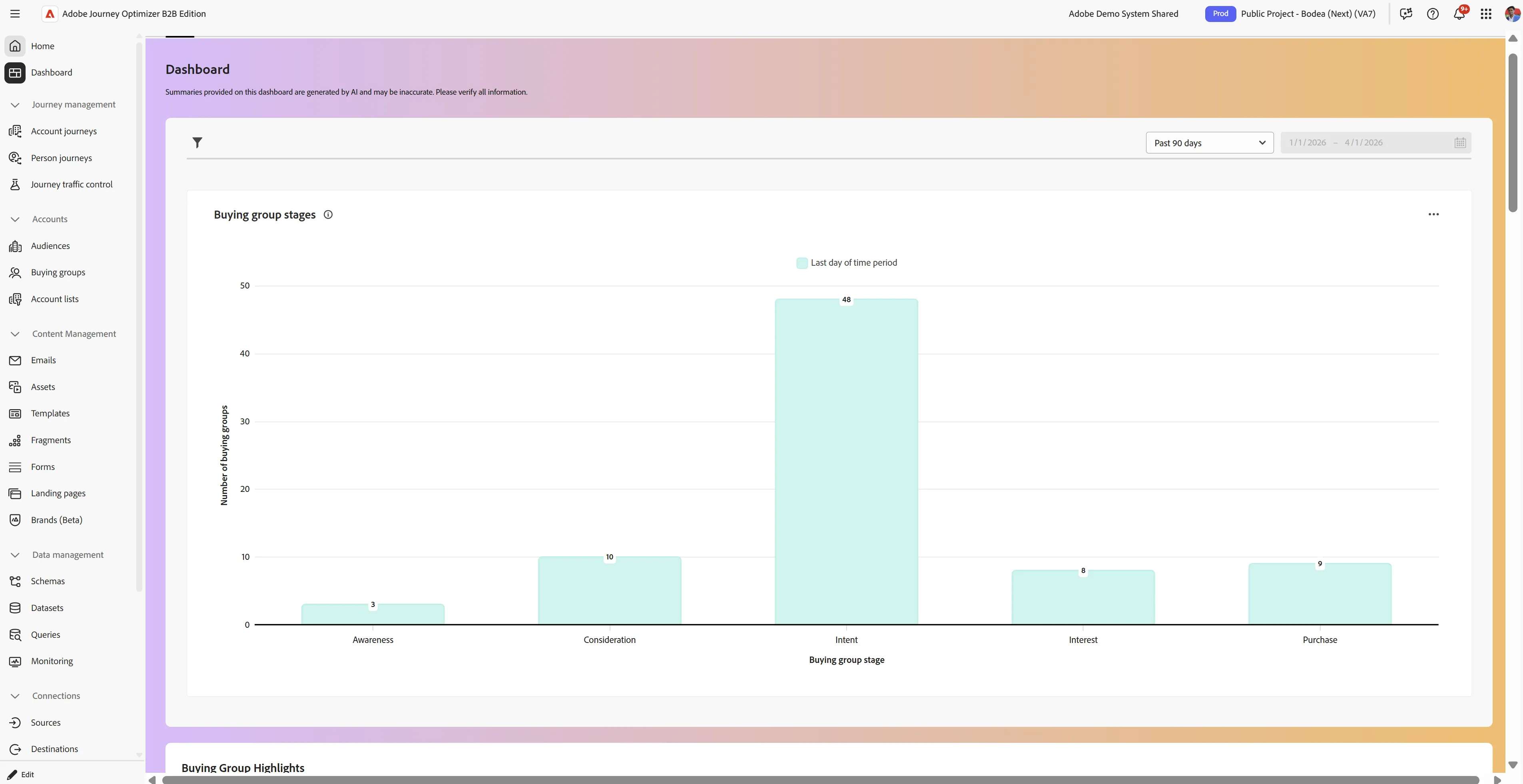Click the horizontal scrollbar at bottom
Image resolution: width=1523 pixels, height=784 pixels.
(x=820, y=780)
